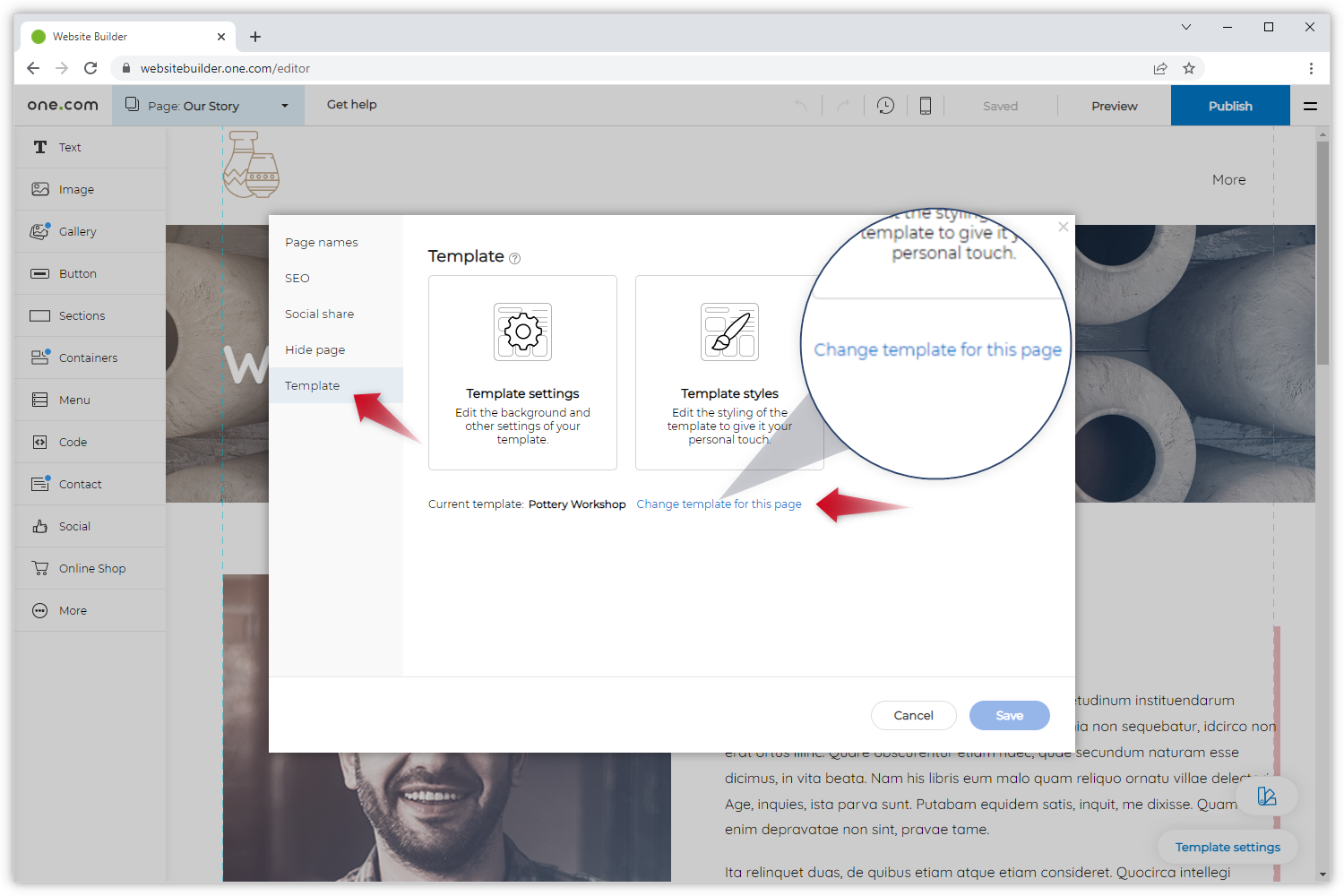1344x896 pixels.
Task: Open the hamburger menu next to Publish
Action: (1310, 106)
